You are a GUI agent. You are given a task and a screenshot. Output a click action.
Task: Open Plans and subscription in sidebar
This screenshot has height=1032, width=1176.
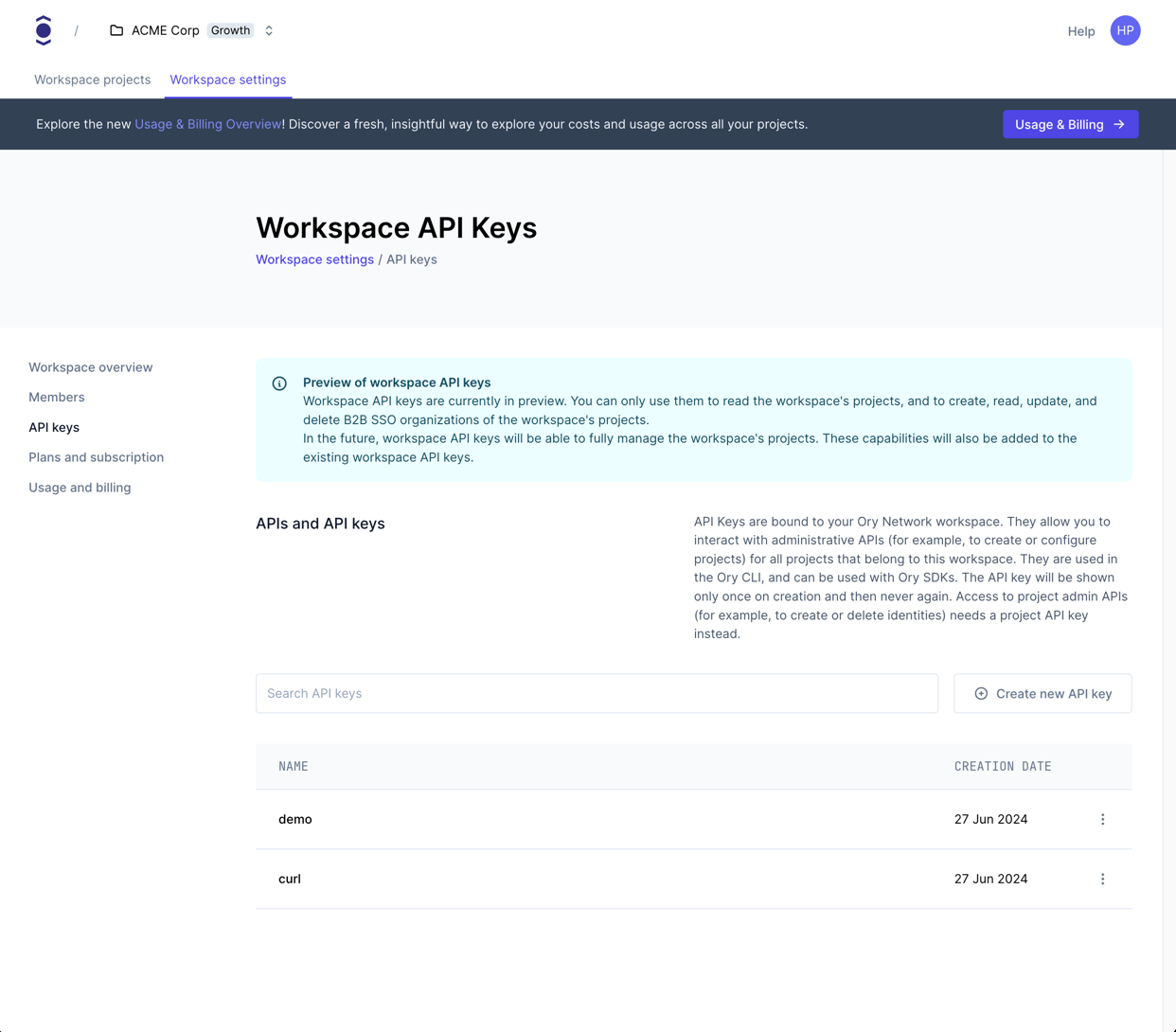coord(96,457)
